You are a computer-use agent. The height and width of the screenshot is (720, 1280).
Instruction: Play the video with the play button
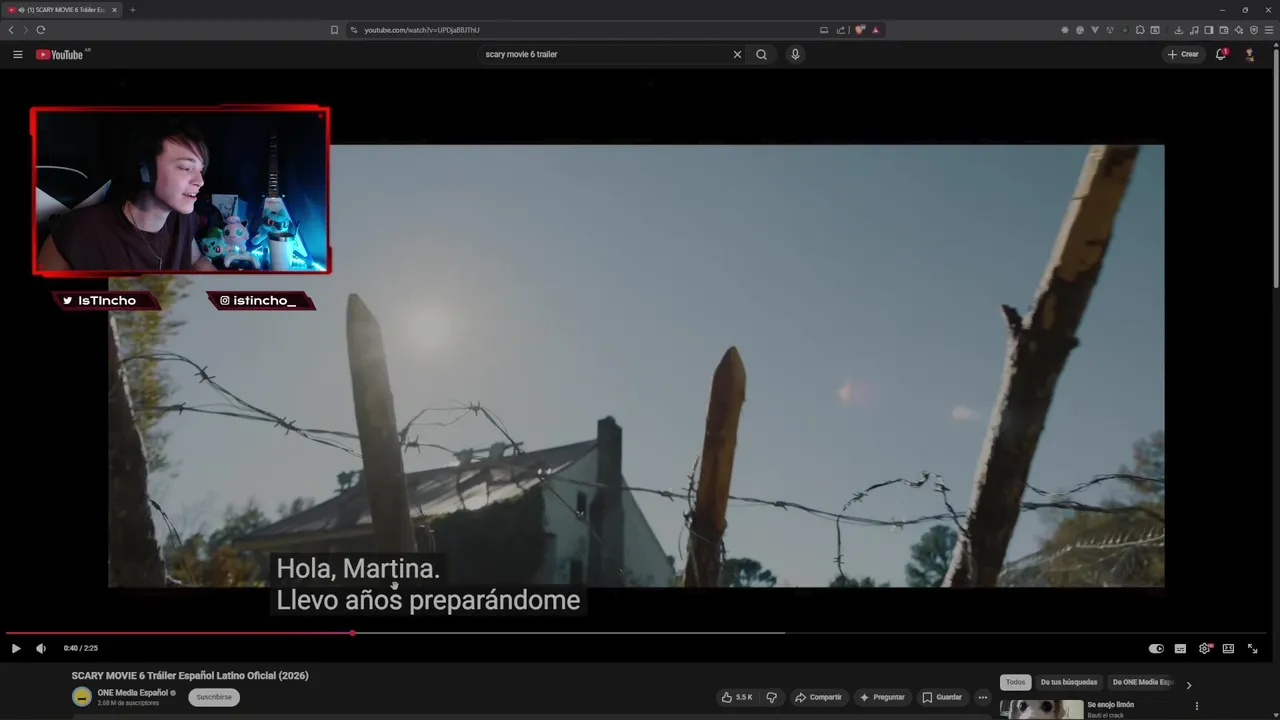pyautogui.click(x=16, y=648)
